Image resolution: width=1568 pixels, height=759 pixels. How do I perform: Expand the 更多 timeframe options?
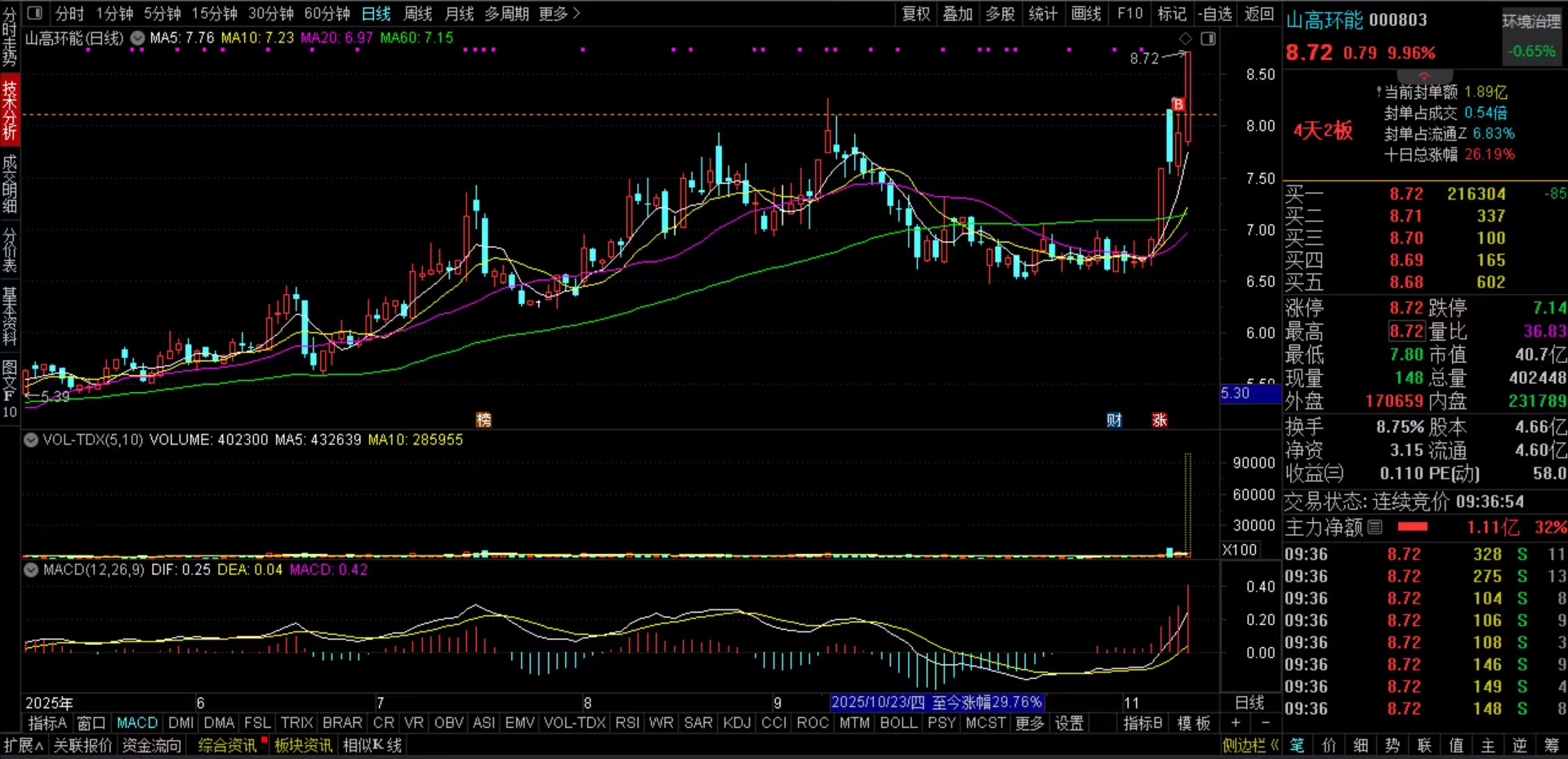pyautogui.click(x=559, y=14)
